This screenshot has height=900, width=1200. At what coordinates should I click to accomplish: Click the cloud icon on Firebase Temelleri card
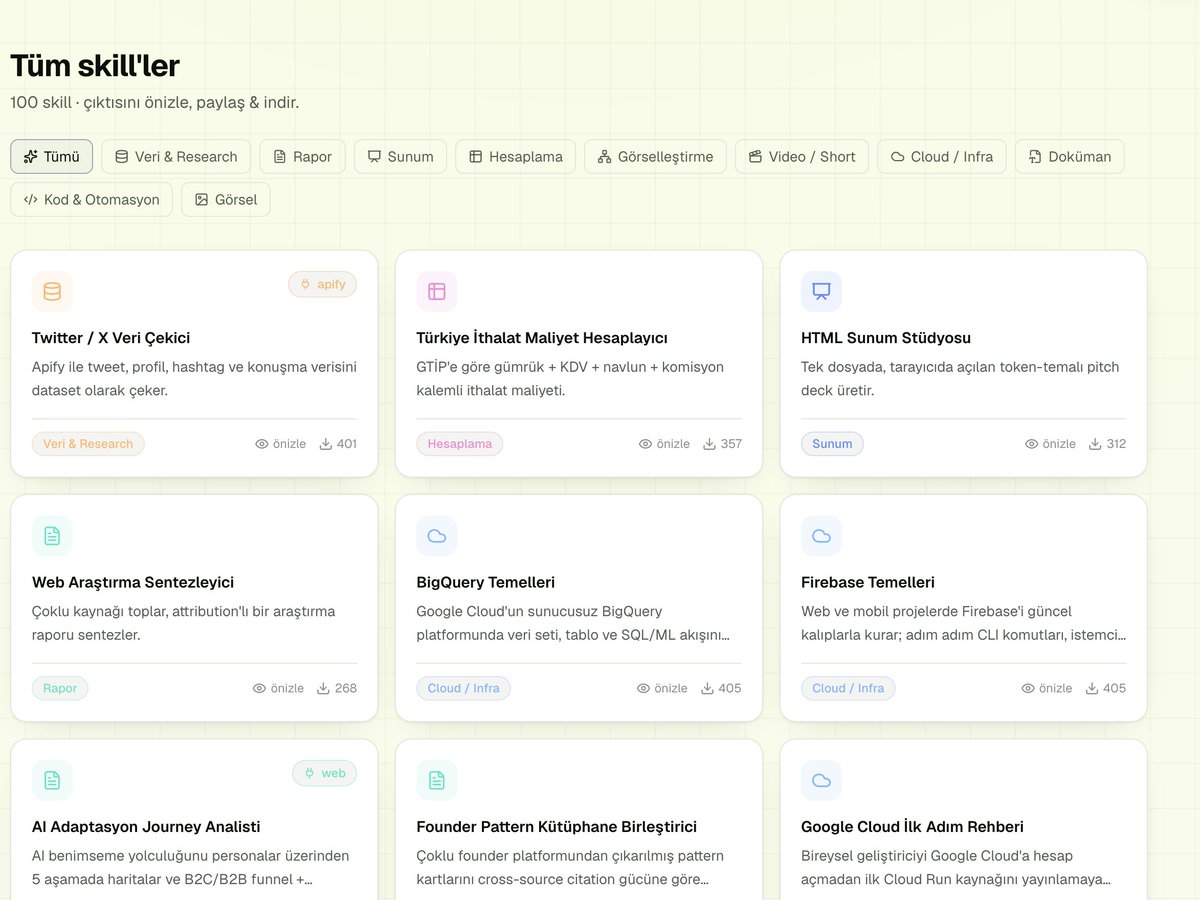tap(821, 536)
